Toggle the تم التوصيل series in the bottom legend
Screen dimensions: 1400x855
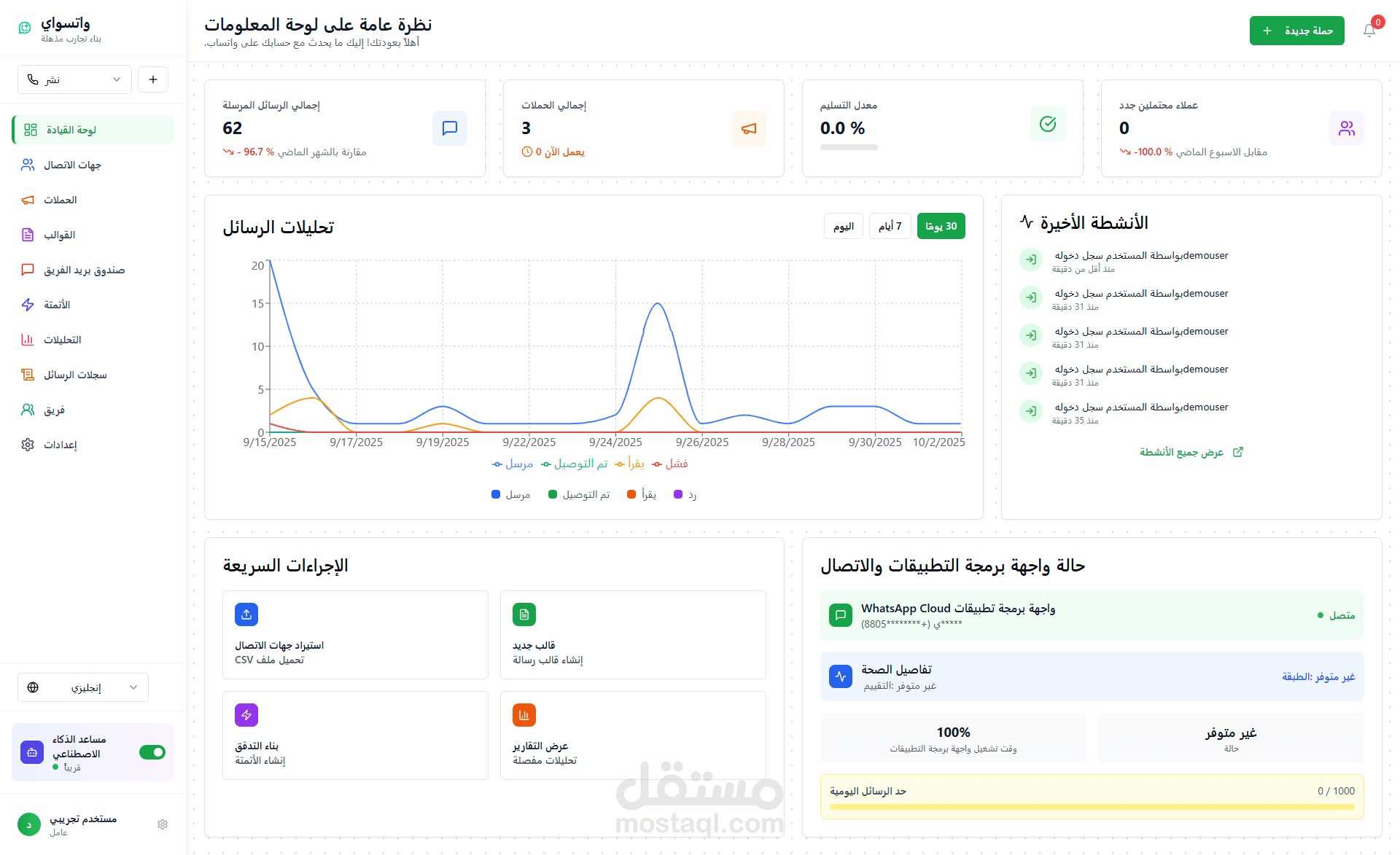pos(579,495)
